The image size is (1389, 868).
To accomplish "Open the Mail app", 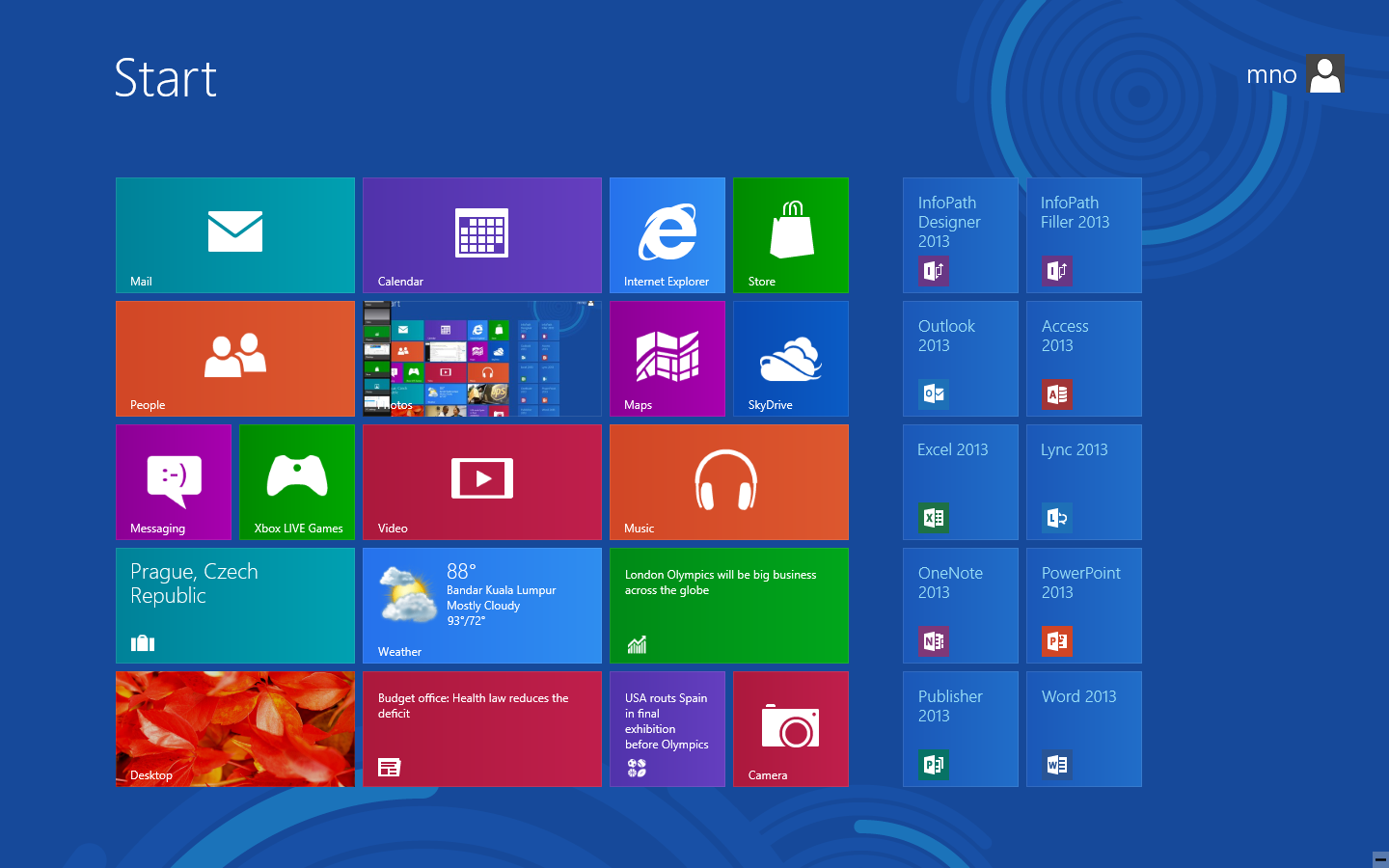I will pos(234,234).
